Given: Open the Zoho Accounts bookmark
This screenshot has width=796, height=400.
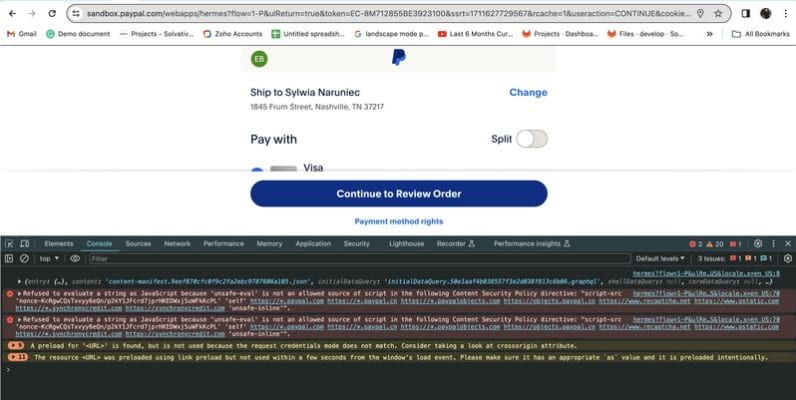Looking at the screenshot, I should click(233, 34).
